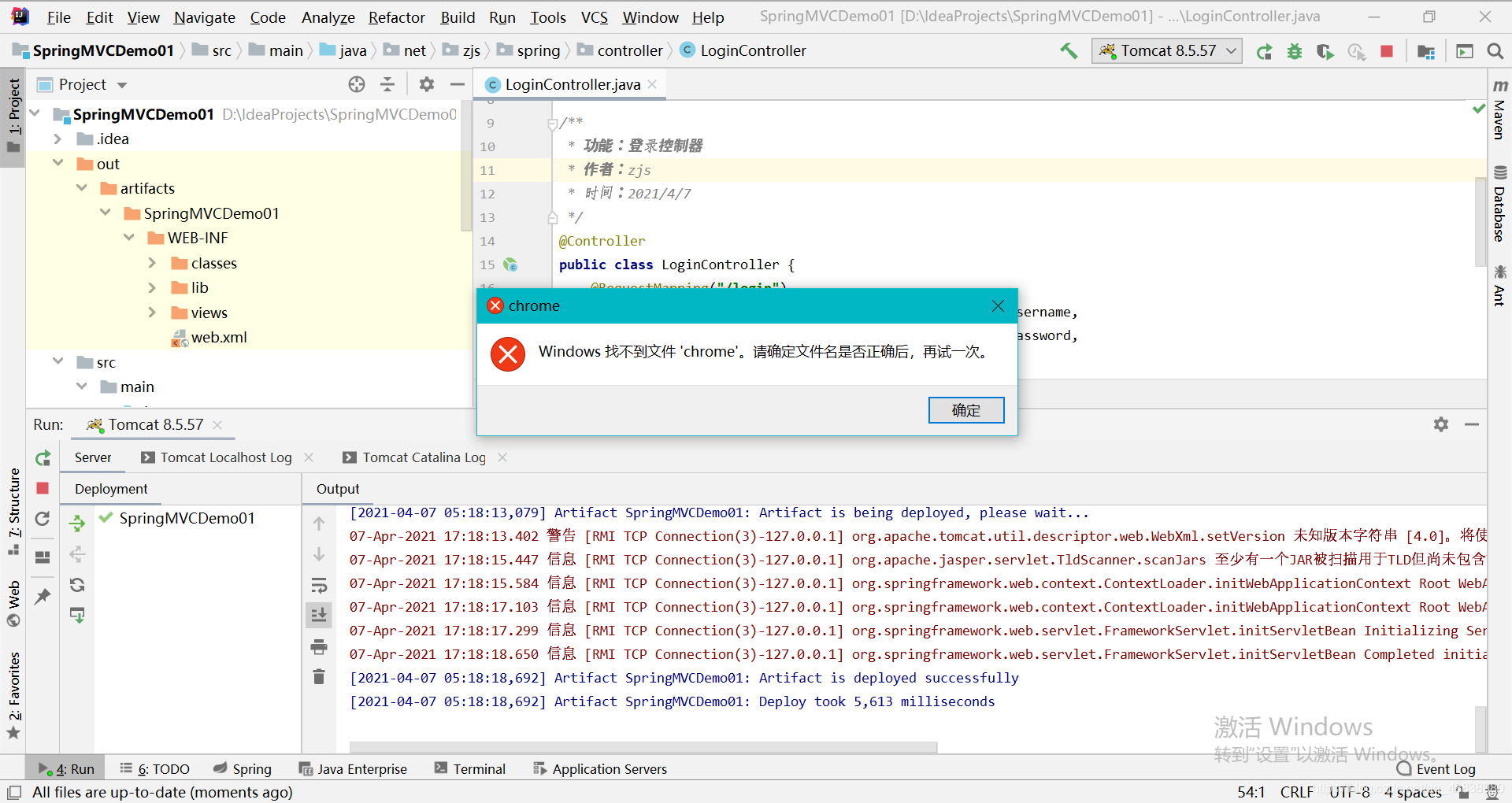Collapse the SpringMVCDemo01 root node
The height and width of the screenshot is (803, 1512).
(35, 114)
